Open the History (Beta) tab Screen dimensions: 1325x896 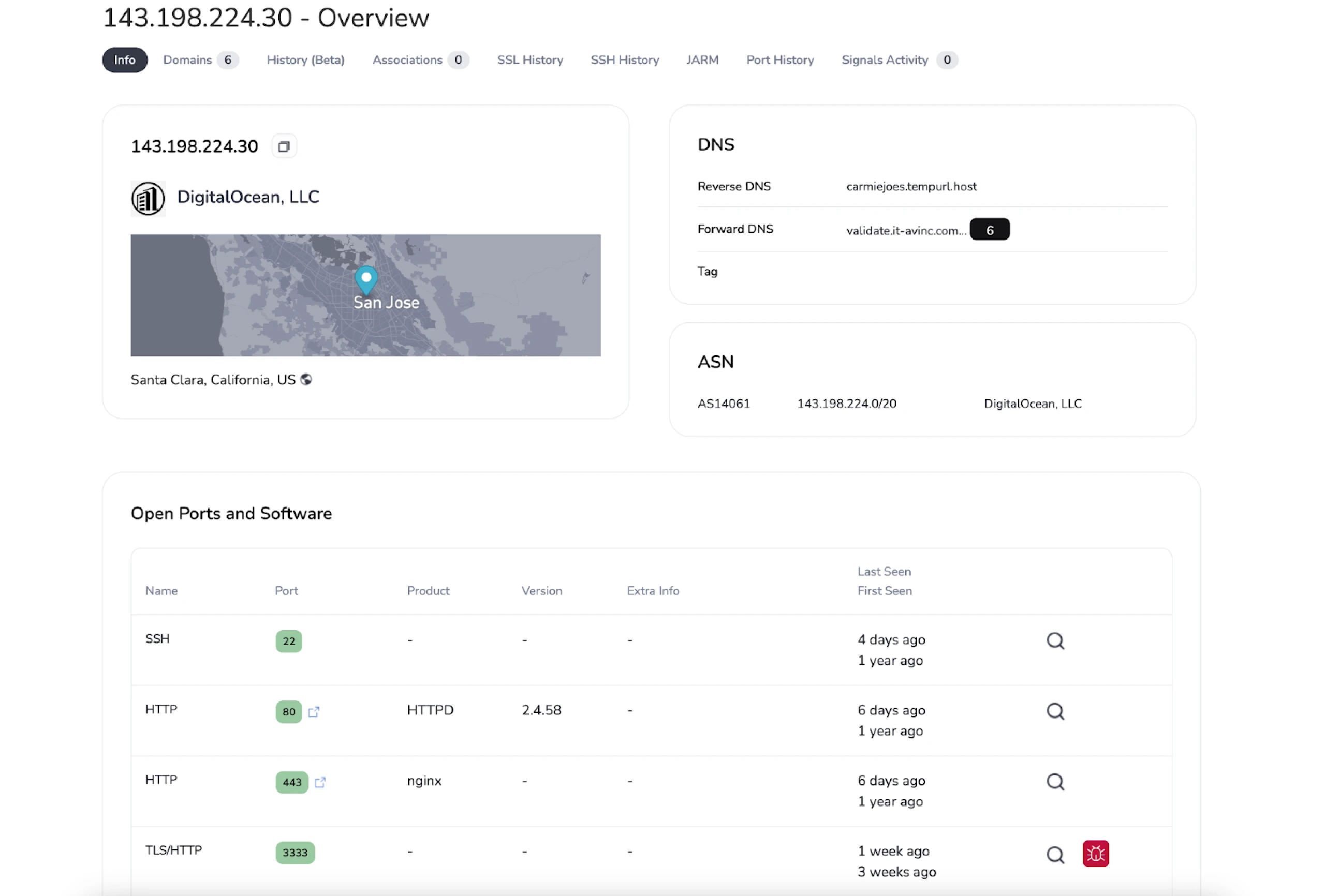click(305, 60)
